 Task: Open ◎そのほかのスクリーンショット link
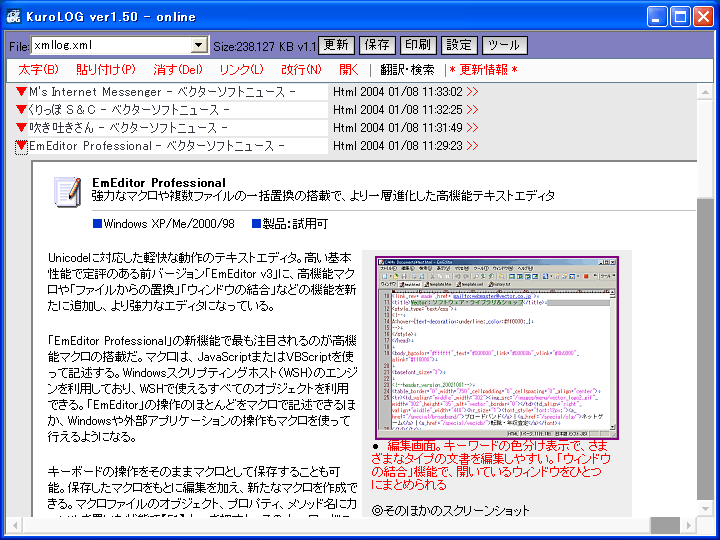[x=450, y=511]
